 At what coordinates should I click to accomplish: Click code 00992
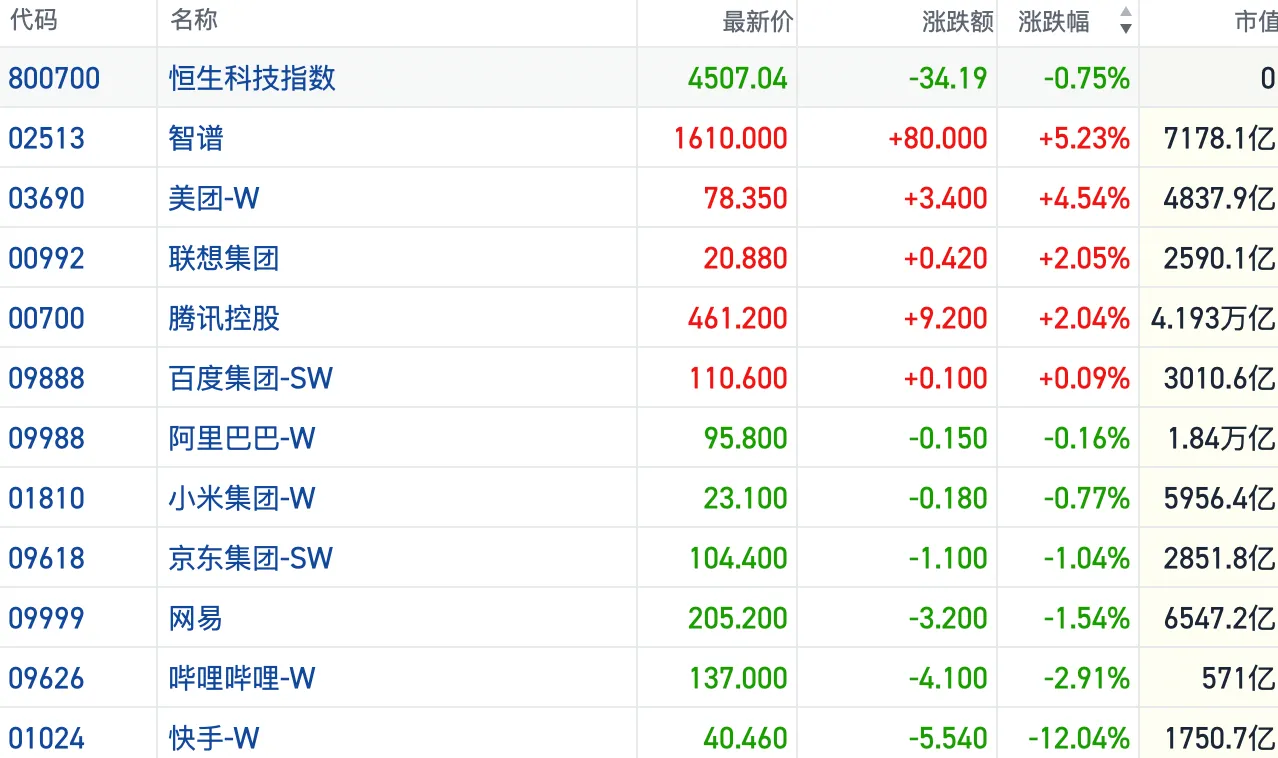47,258
